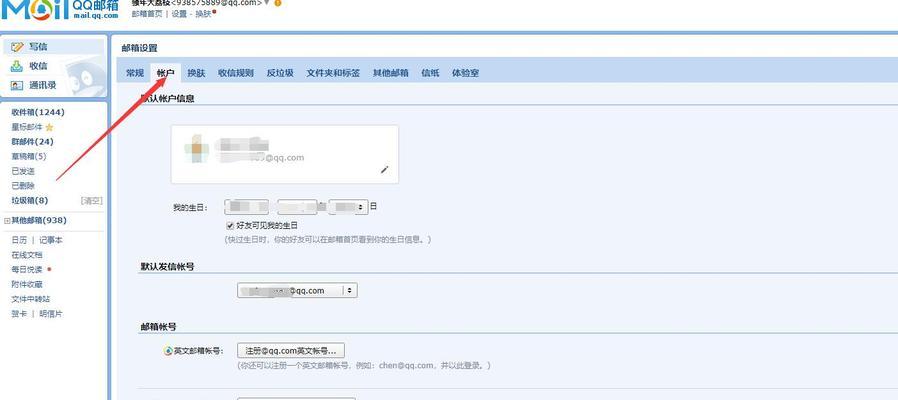Viewport: 898px width, 400px height.
Task: Open 通讯录 contacts
Action: 43,85
